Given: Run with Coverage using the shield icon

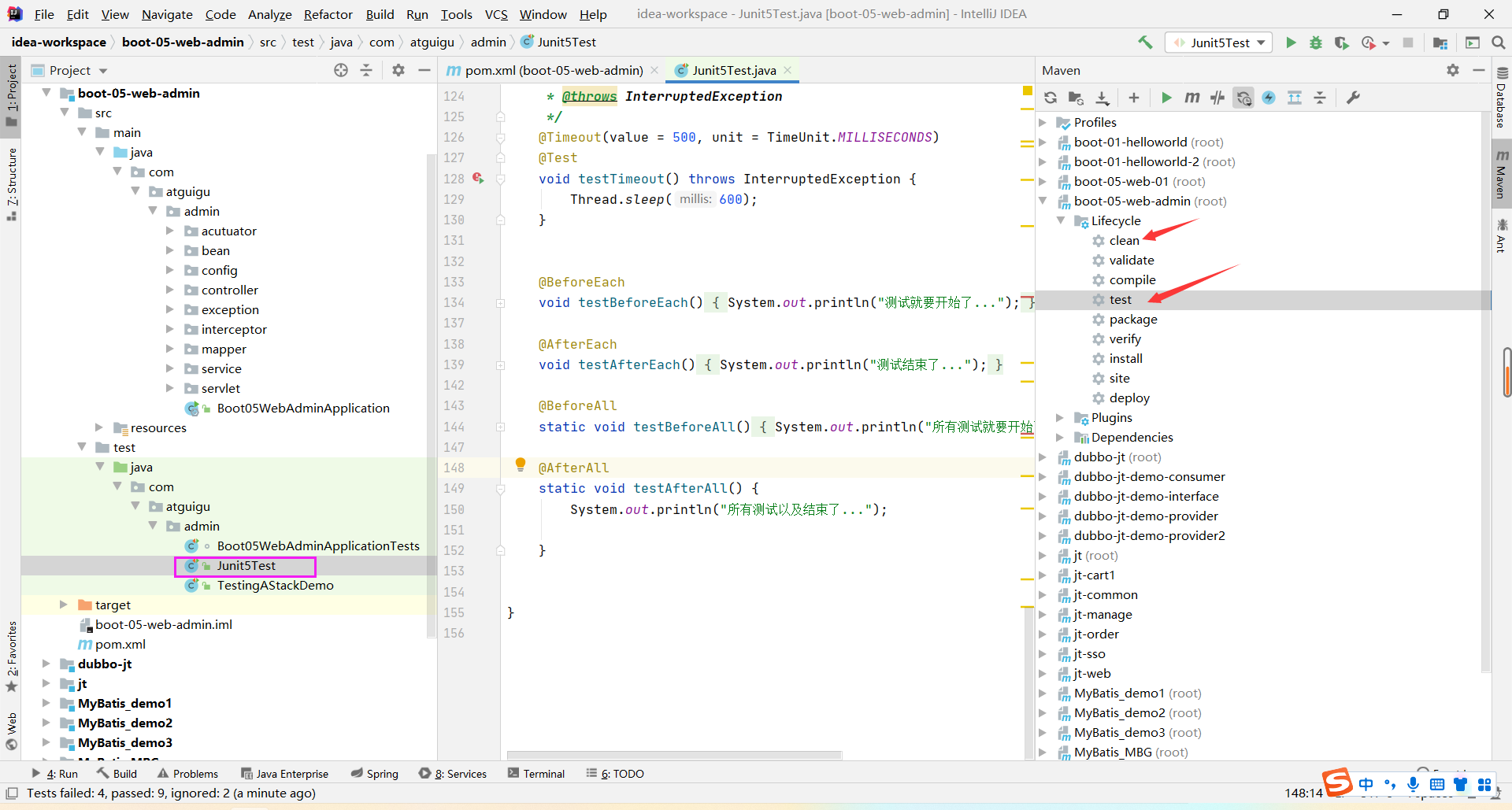Looking at the screenshot, I should [1341, 43].
